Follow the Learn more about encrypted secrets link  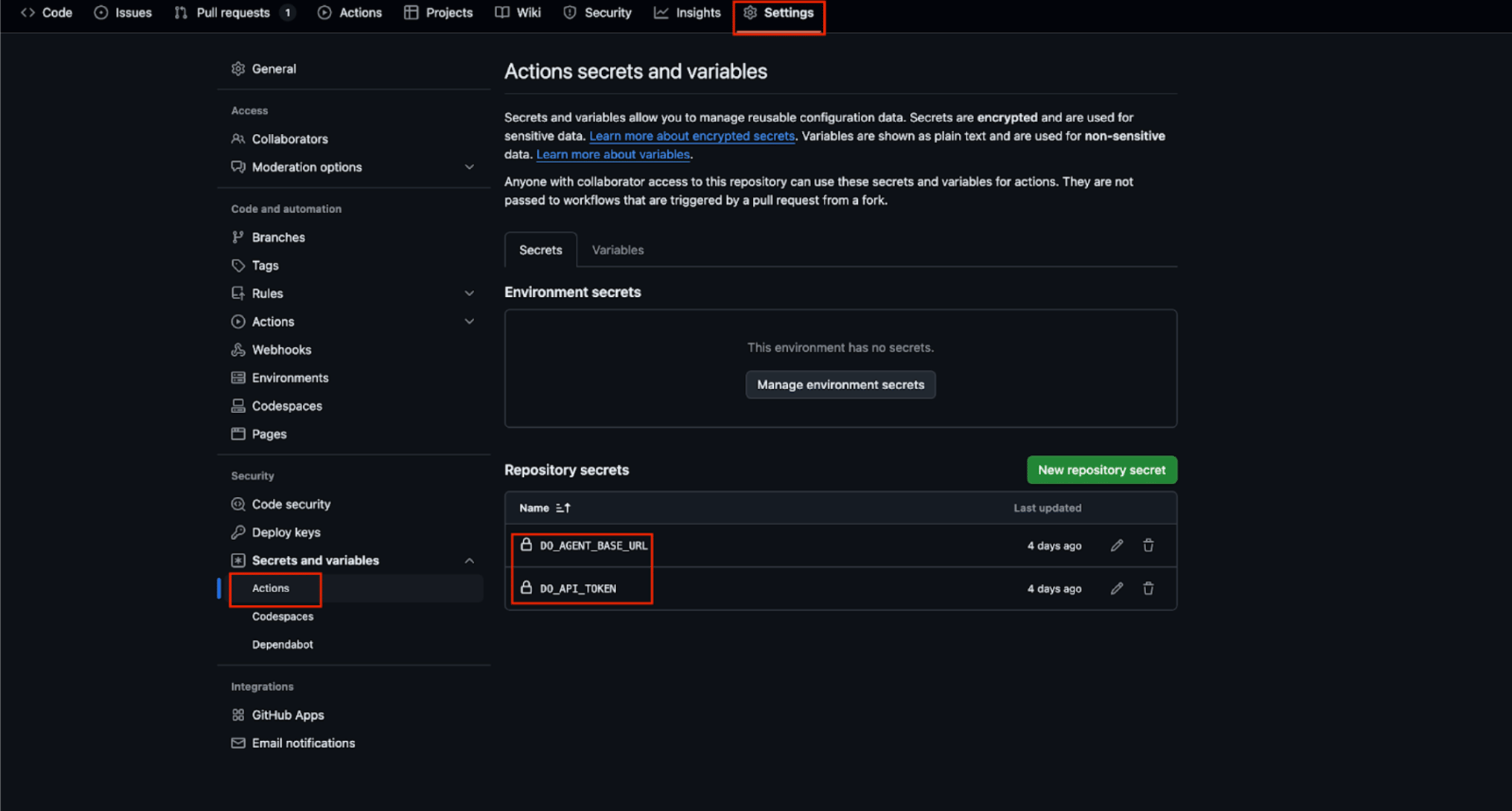(x=692, y=136)
